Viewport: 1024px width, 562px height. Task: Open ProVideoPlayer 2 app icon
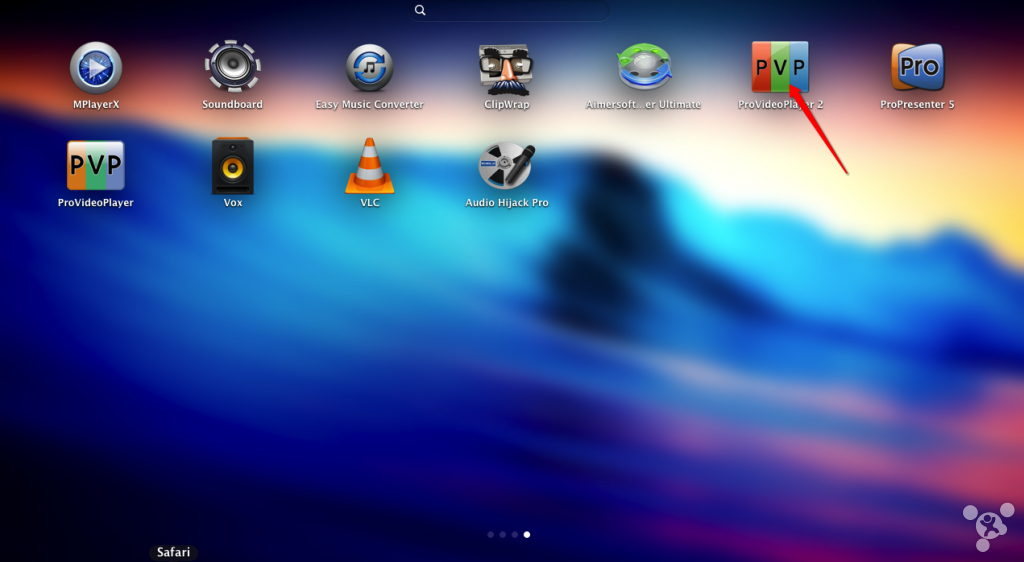[x=780, y=68]
